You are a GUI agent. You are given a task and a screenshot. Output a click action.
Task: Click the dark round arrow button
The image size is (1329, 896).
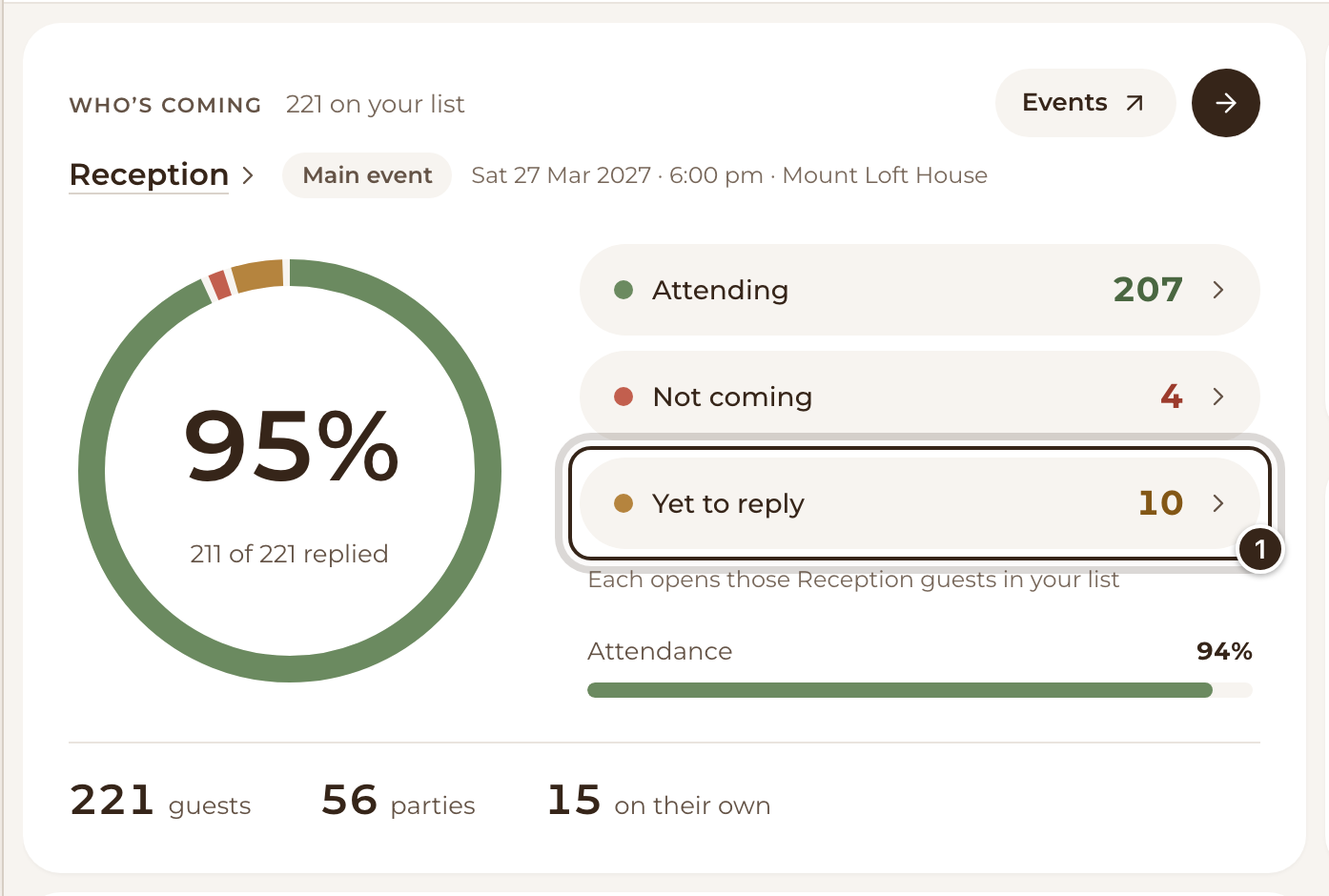[x=1225, y=103]
